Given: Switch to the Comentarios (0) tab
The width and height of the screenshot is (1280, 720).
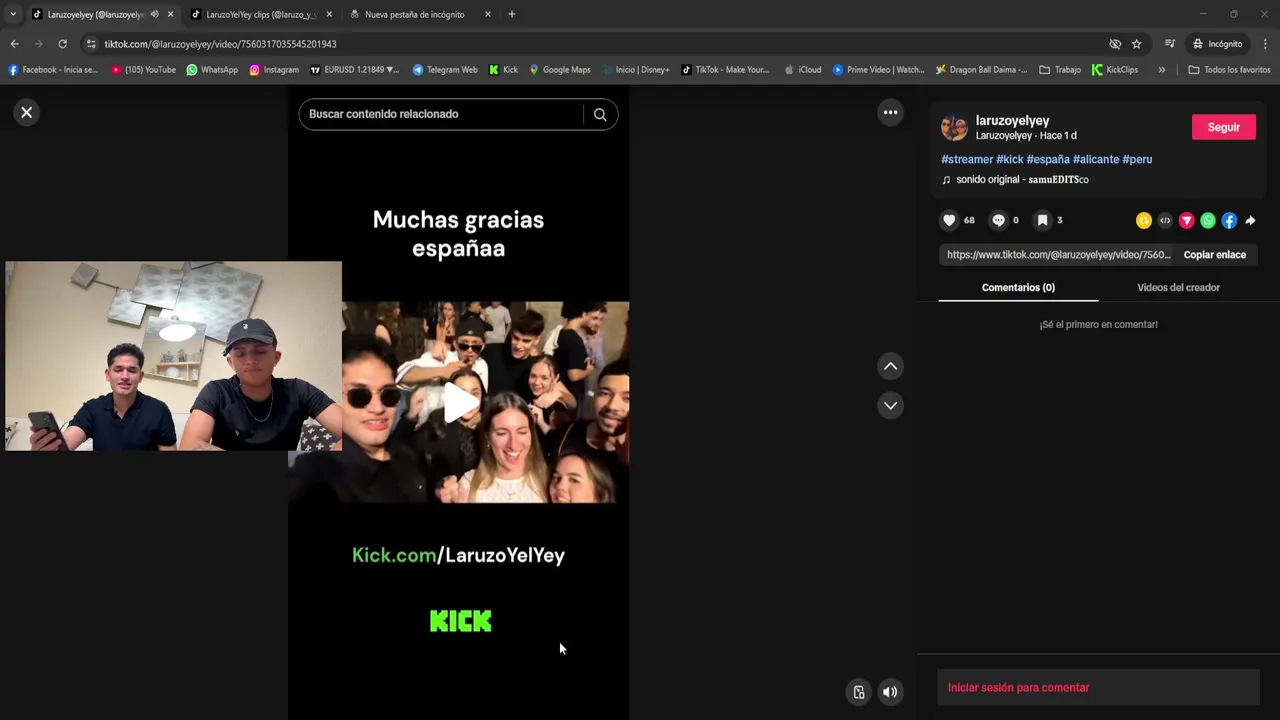Looking at the screenshot, I should [1018, 288].
